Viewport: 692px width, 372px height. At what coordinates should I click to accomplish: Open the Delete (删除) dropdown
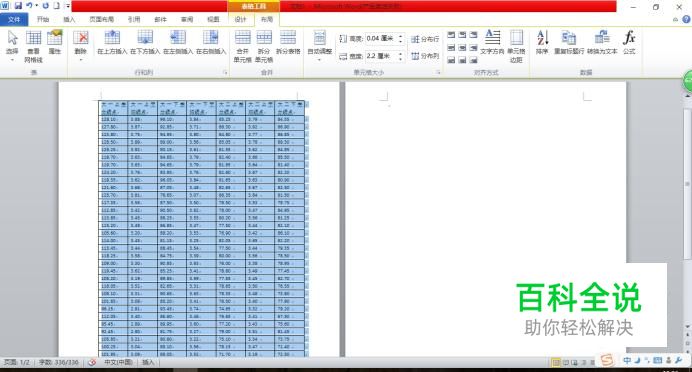(81, 45)
